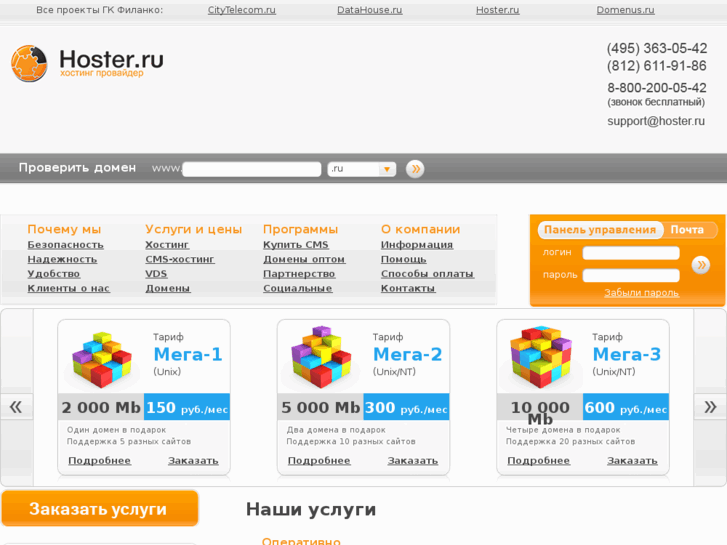Click the Мега-1 colored cubes image

click(x=102, y=359)
